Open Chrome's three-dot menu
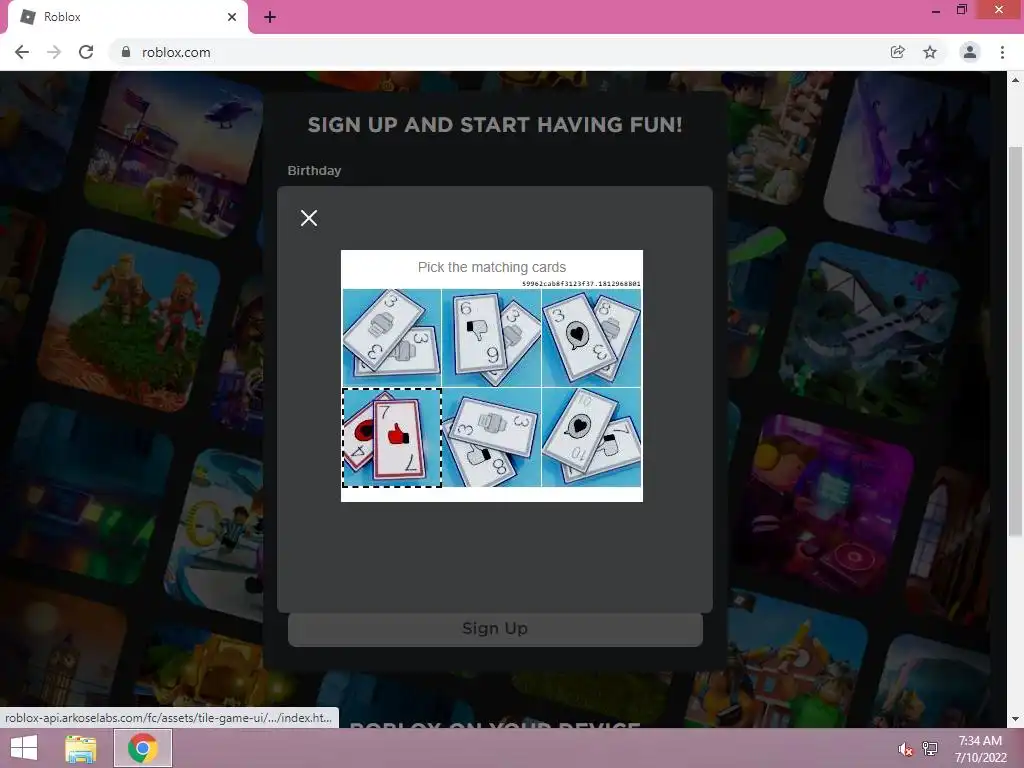The height and width of the screenshot is (768, 1024). (x=1002, y=52)
